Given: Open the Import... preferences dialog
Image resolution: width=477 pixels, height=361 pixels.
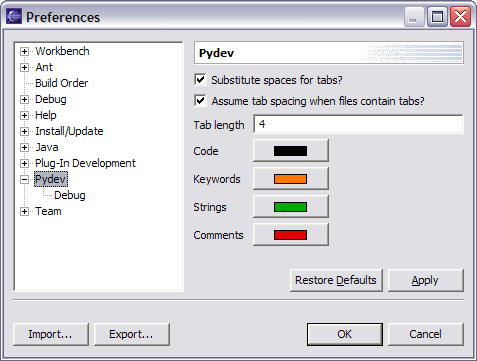Looking at the screenshot, I should point(51,334).
